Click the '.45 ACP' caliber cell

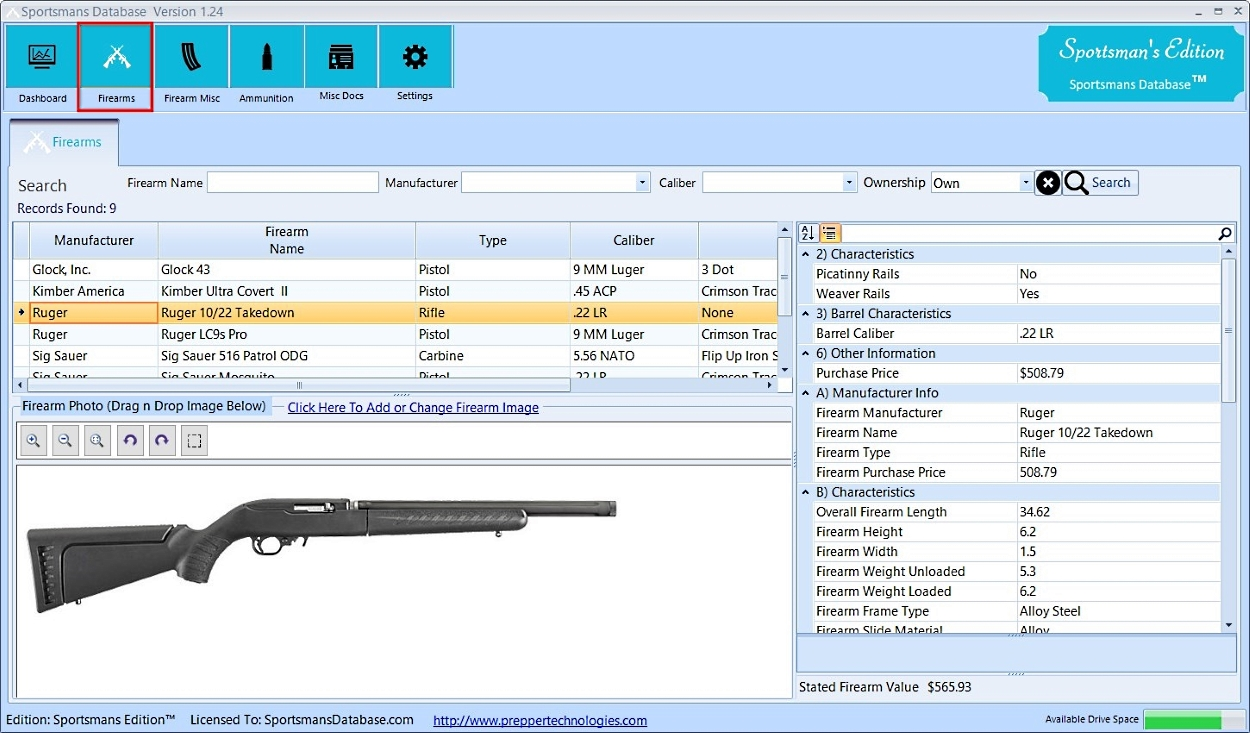click(634, 291)
